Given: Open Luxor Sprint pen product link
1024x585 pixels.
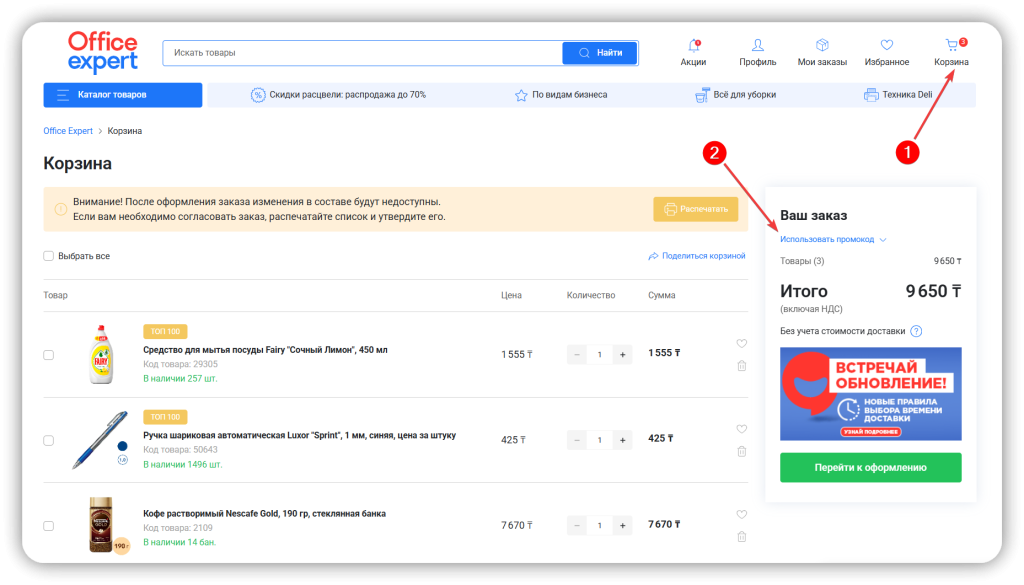Looking at the screenshot, I should click(300, 435).
